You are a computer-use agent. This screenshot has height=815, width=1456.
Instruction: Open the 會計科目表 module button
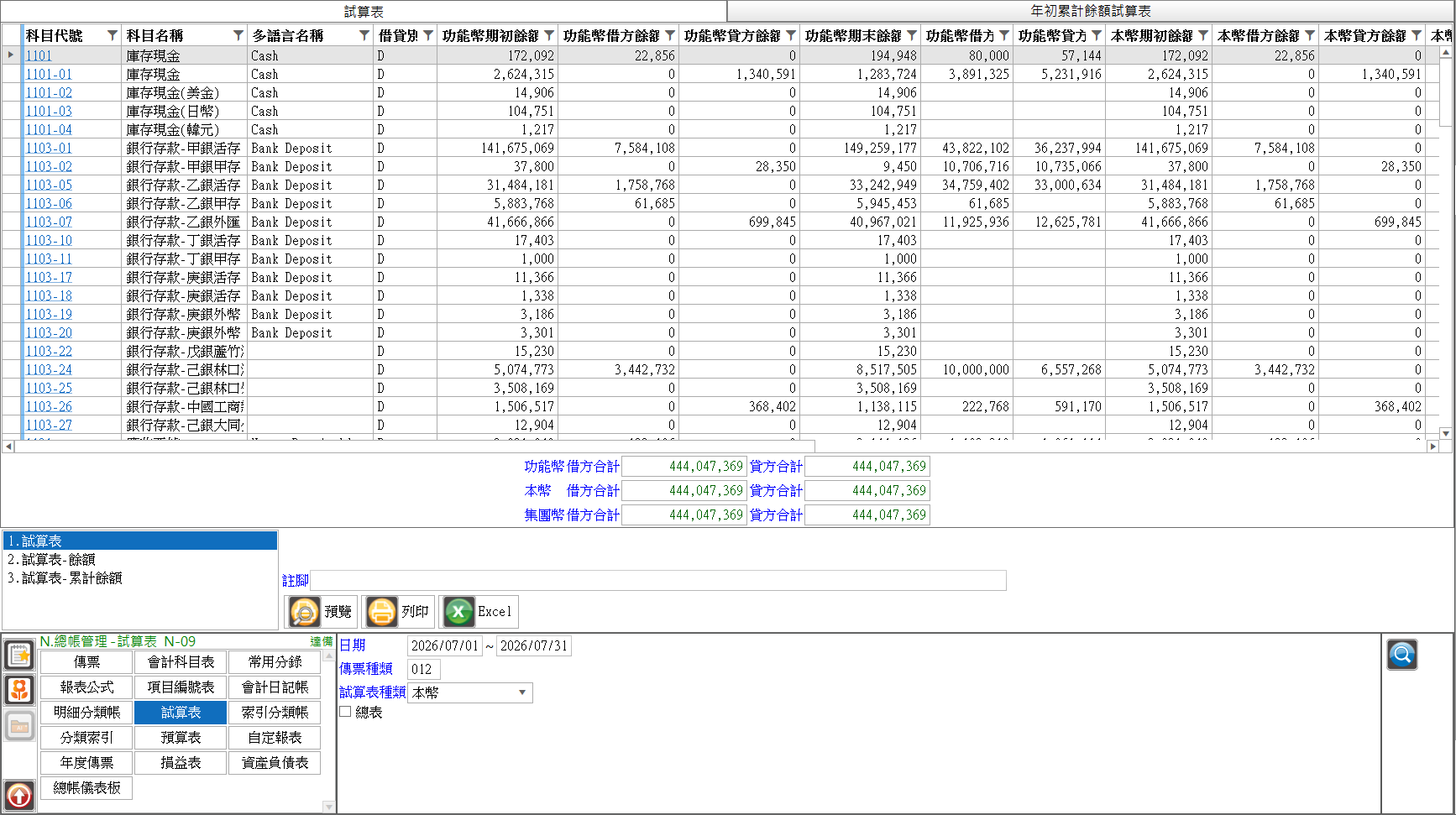pyautogui.click(x=181, y=662)
